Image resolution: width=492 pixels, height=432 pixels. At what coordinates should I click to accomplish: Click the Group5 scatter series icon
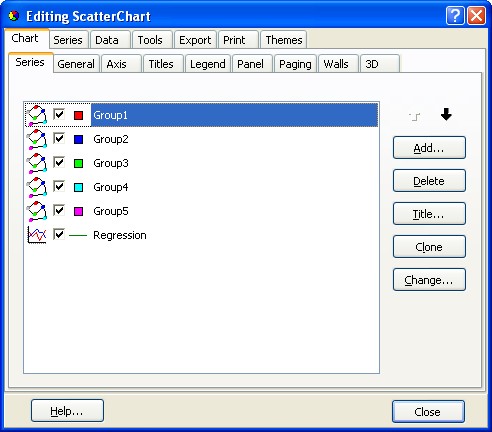coord(37,211)
